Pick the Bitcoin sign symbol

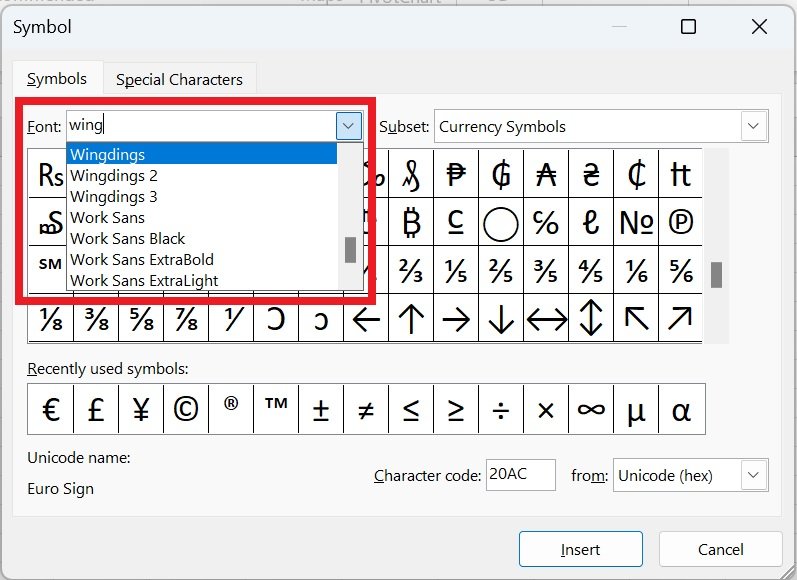[411, 222]
